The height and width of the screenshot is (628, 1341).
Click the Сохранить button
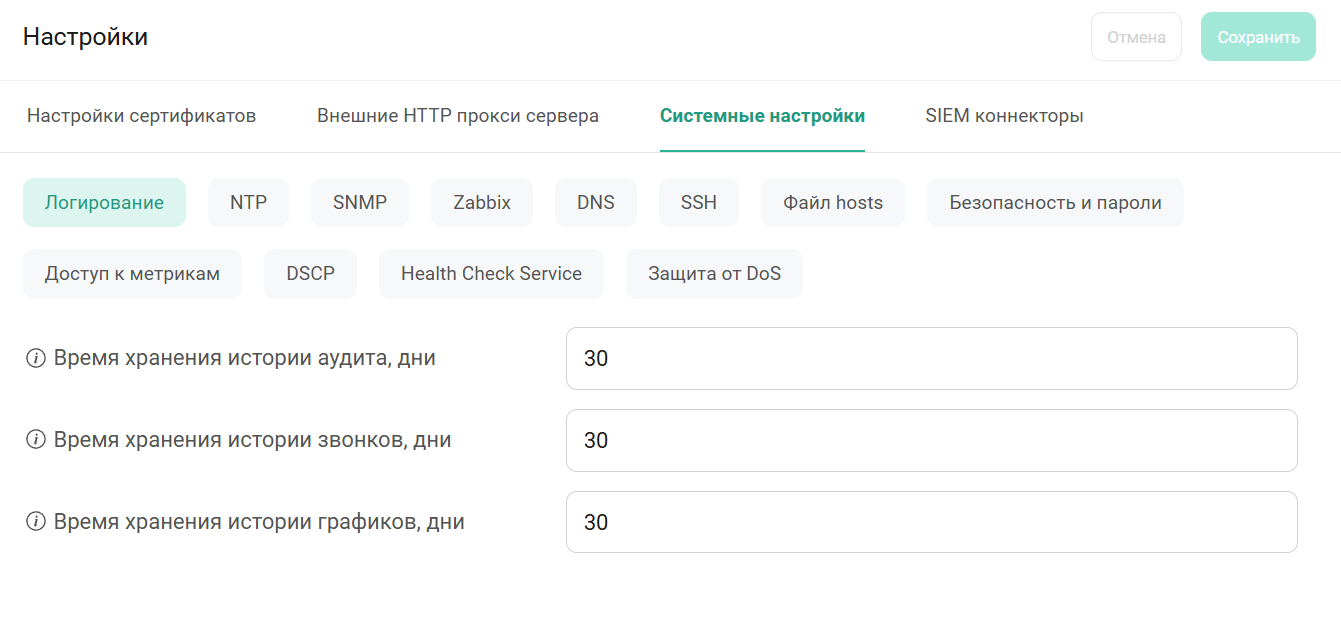pyautogui.click(x=1258, y=37)
